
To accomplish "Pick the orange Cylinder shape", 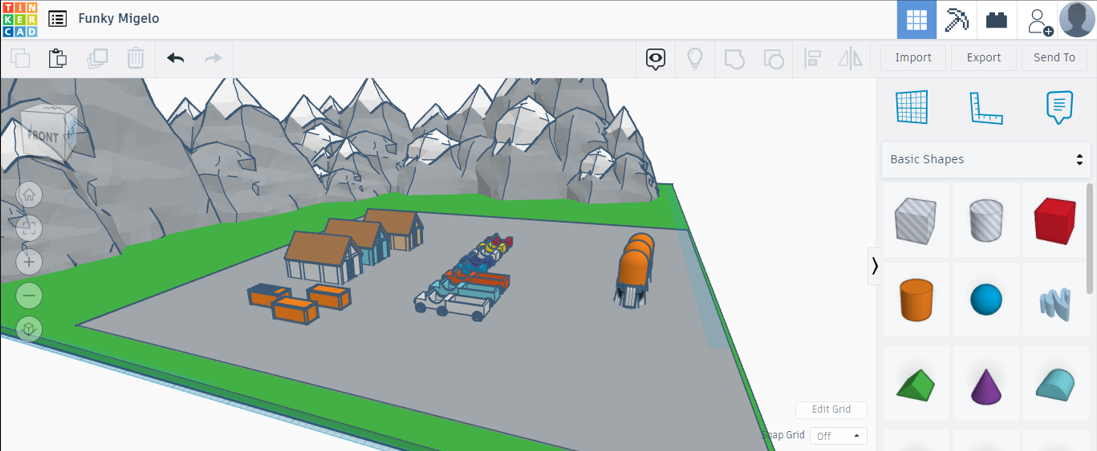I will click(x=916, y=300).
